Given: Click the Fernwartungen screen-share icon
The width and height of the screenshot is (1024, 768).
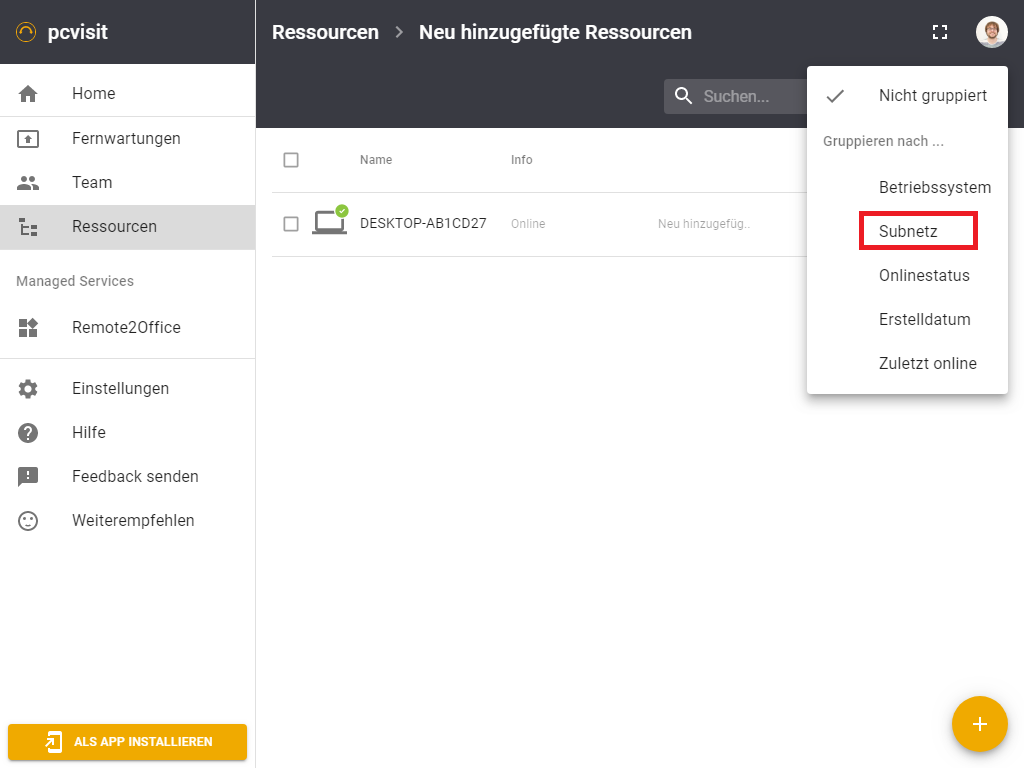Looking at the screenshot, I should [x=28, y=139].
